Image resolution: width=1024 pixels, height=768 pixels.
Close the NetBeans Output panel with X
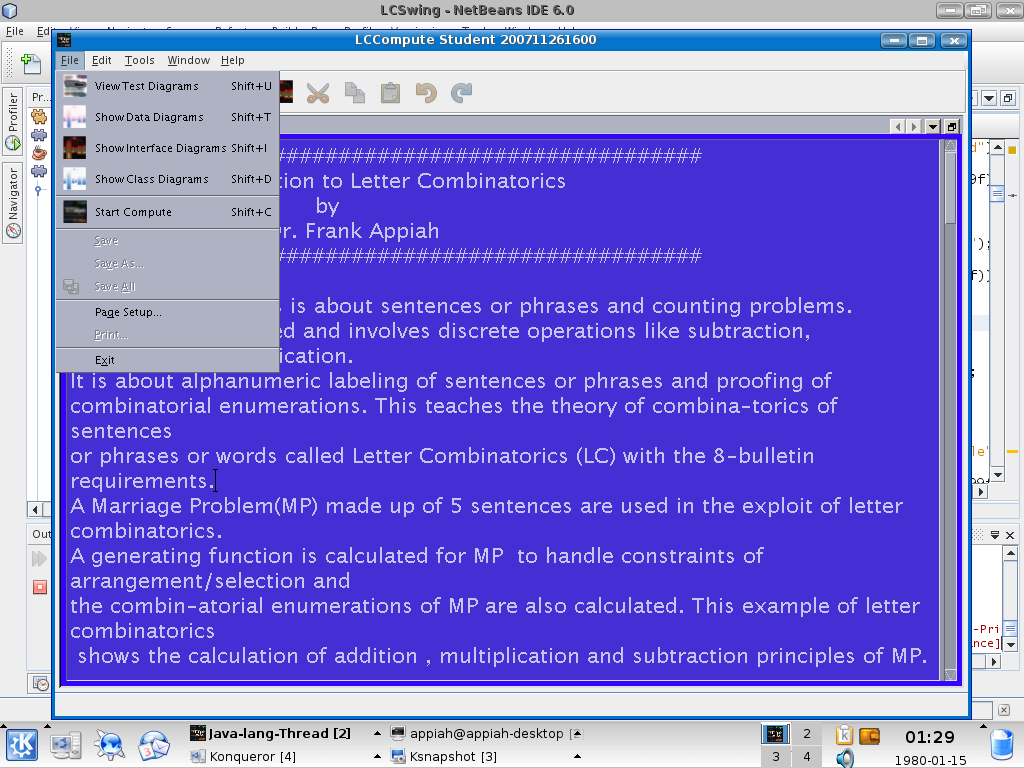[1010, 536]
